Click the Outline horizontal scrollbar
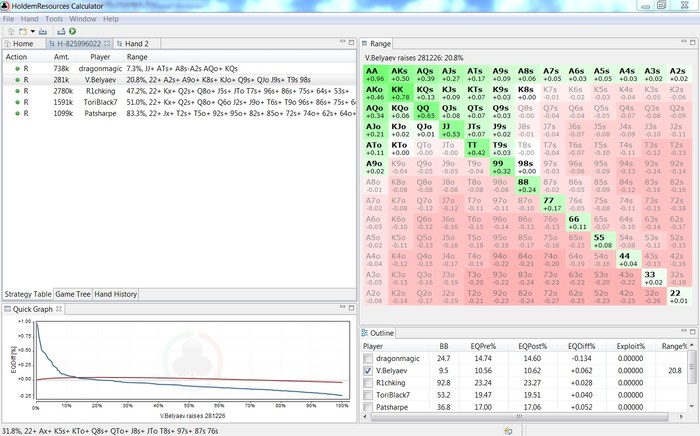 click(519, 416)
